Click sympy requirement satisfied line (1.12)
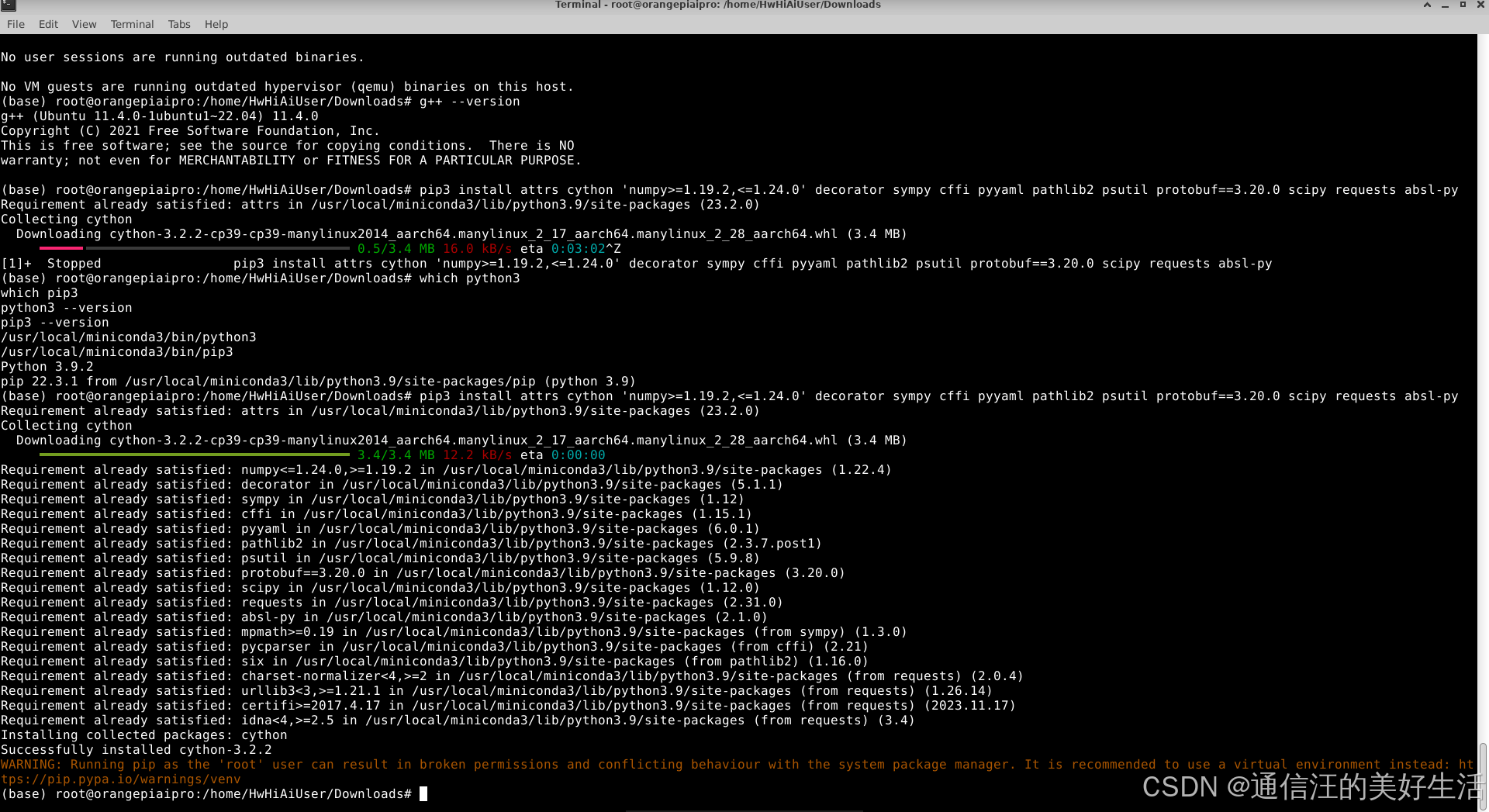 click(x=372, y=499)
